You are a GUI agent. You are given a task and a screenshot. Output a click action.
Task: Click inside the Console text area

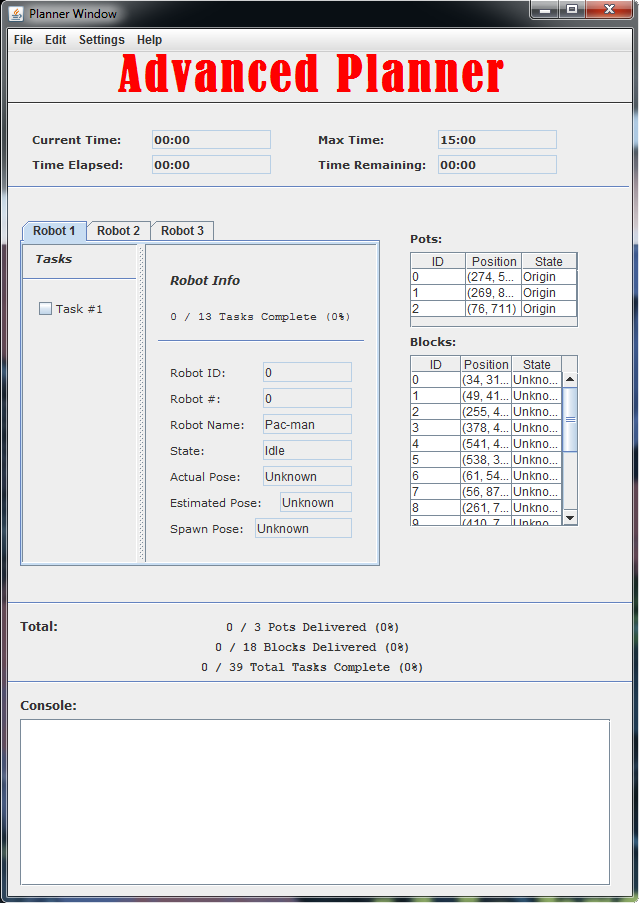click(315, 801)
